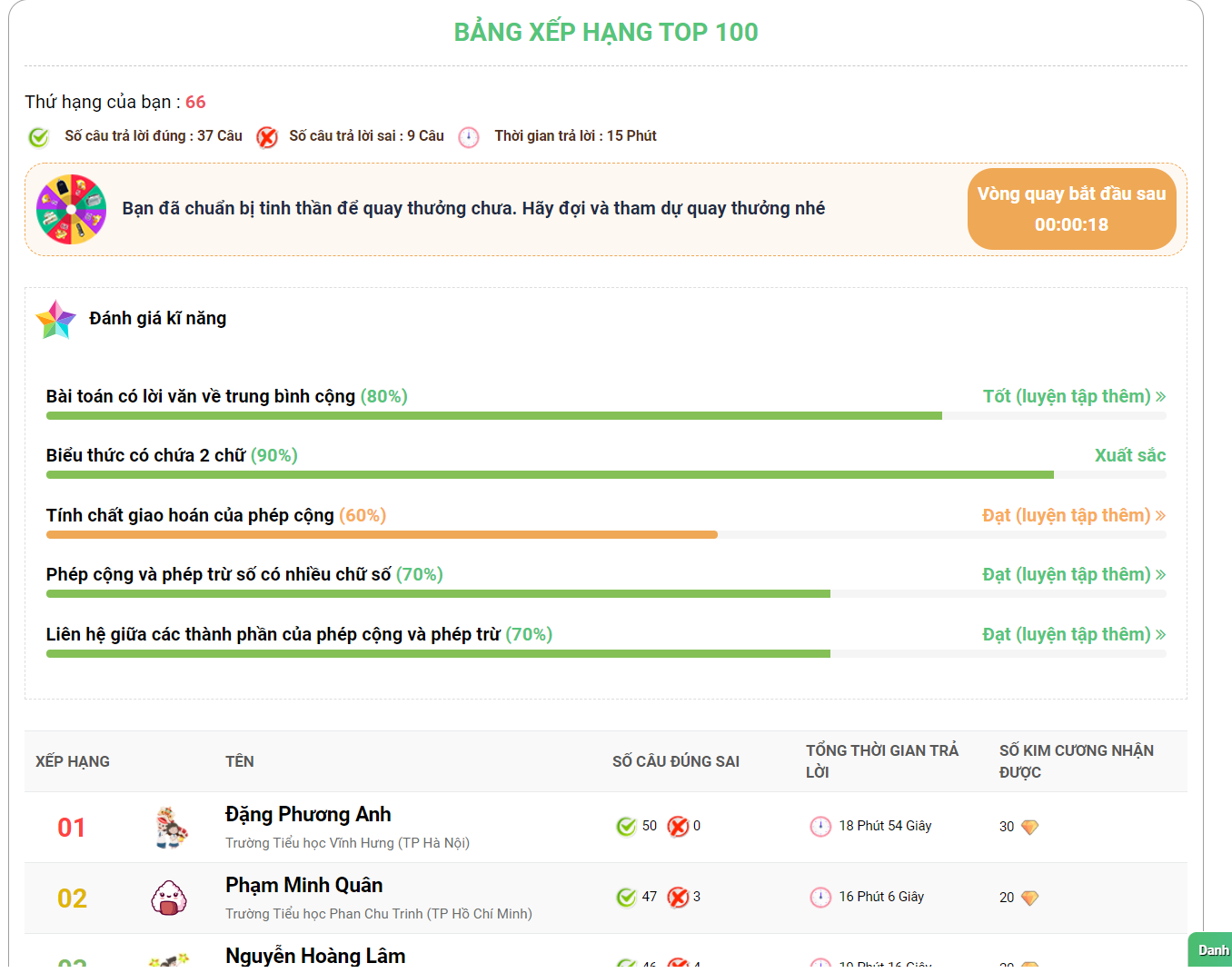Click the Xếp Hạng column header
Viewport: 1232px width, 973px height.
coord(73,761)
